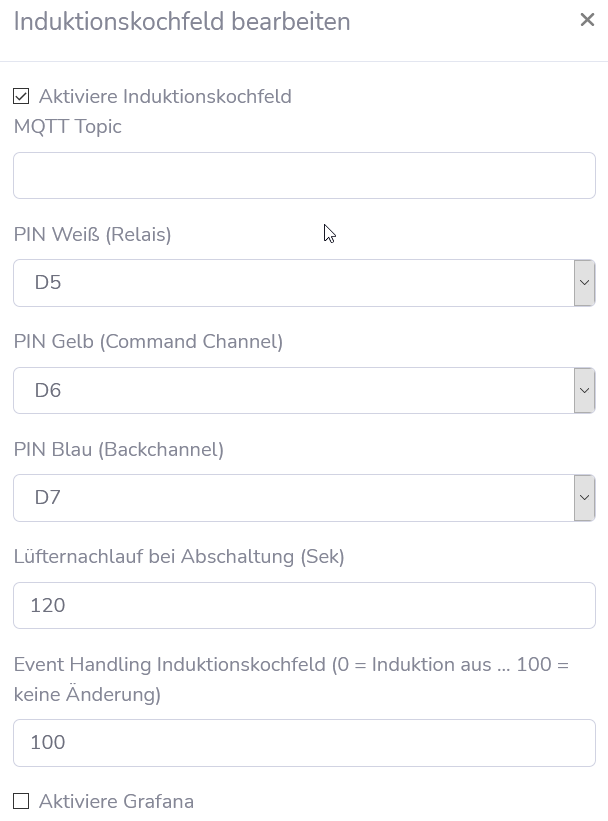The height and width of the screenshot is (821, 608).
Task: Click the Event Handling Induktionskochfeld label
Action: (170, 665)
